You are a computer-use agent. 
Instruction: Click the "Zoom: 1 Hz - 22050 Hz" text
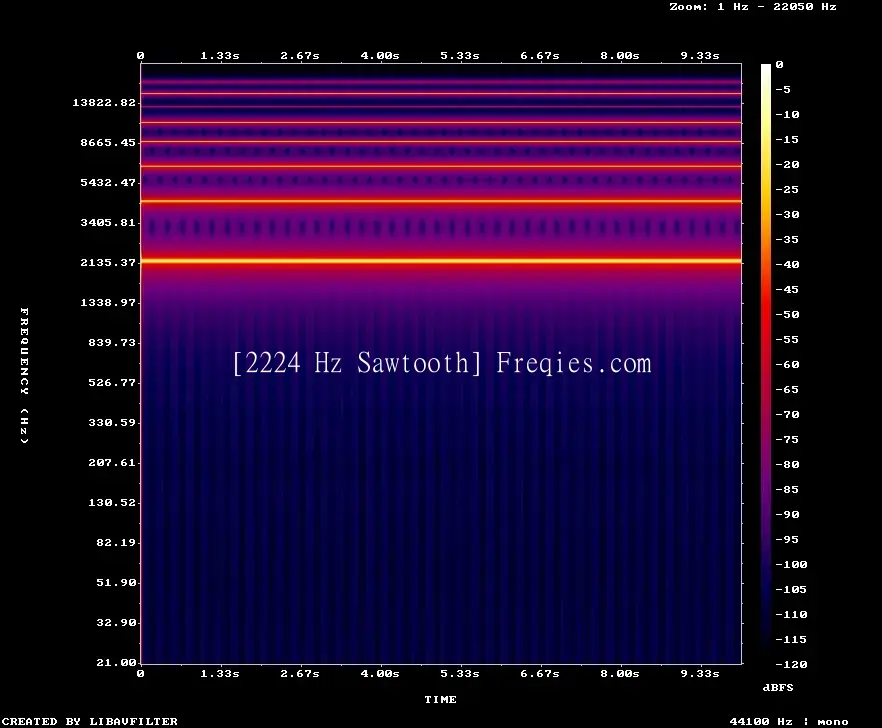click(753, 7)
